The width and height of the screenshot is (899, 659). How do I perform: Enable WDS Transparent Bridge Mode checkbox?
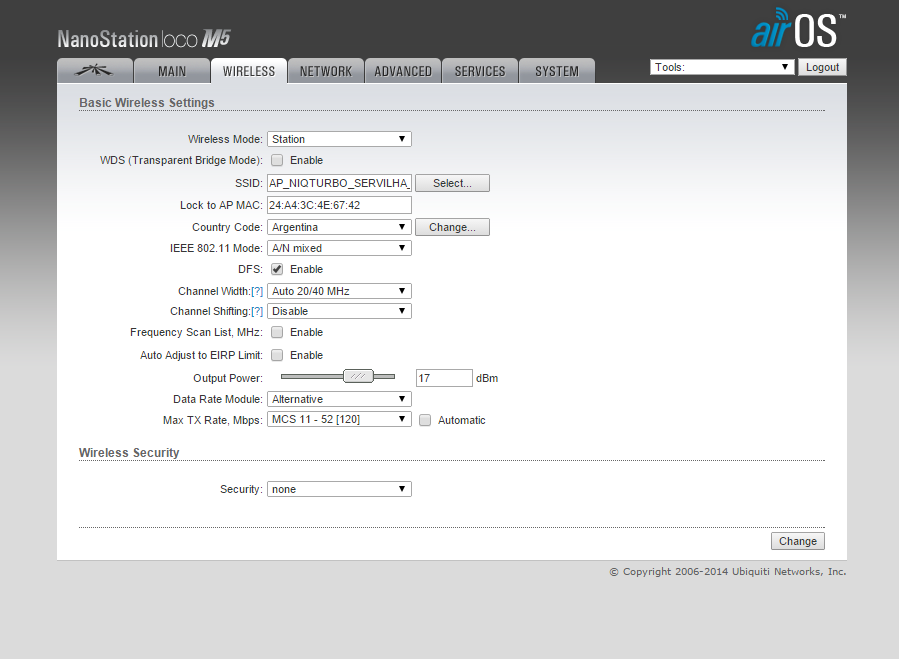coord(277,160)
